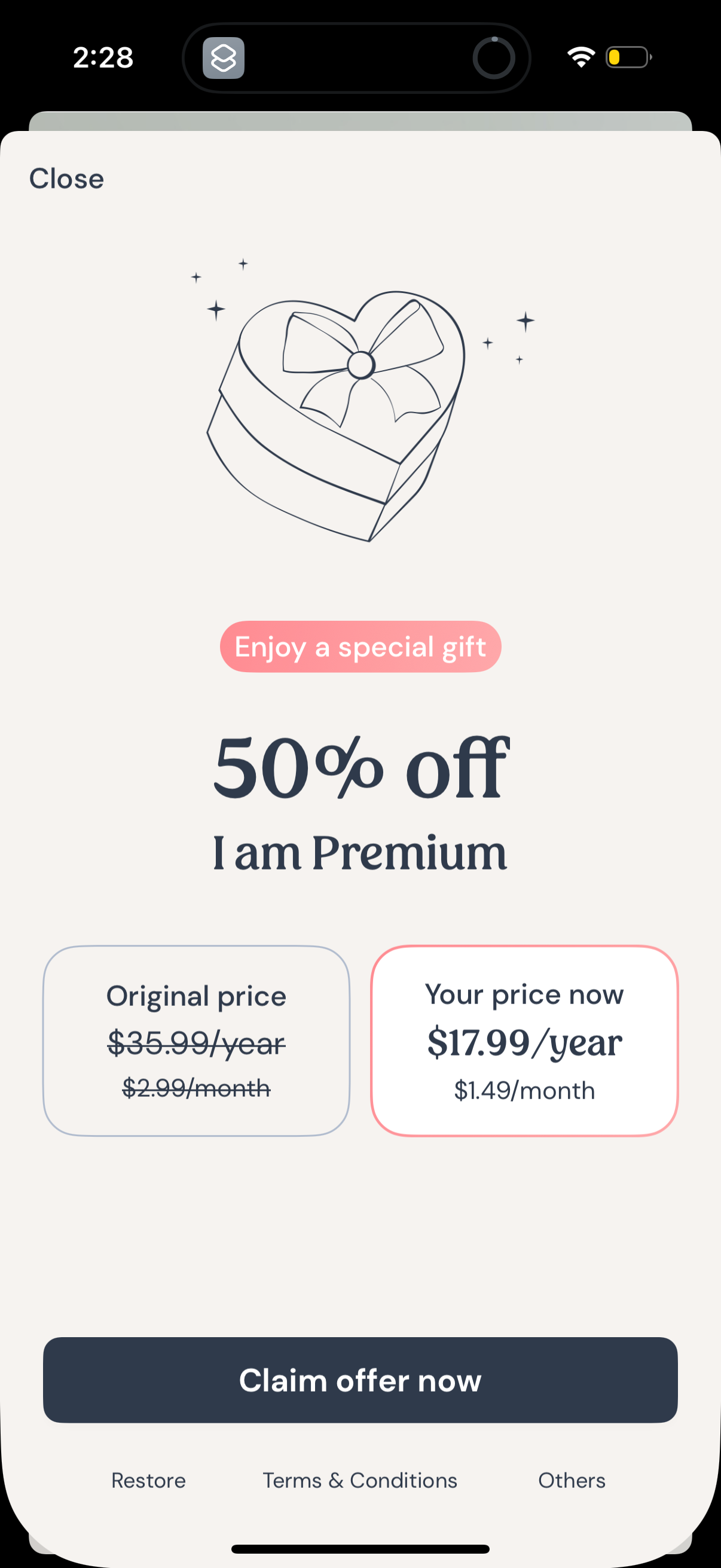Select the "Original price" card
Viewport: 721px width, 1568px height.
click(x=196, y=1041)
